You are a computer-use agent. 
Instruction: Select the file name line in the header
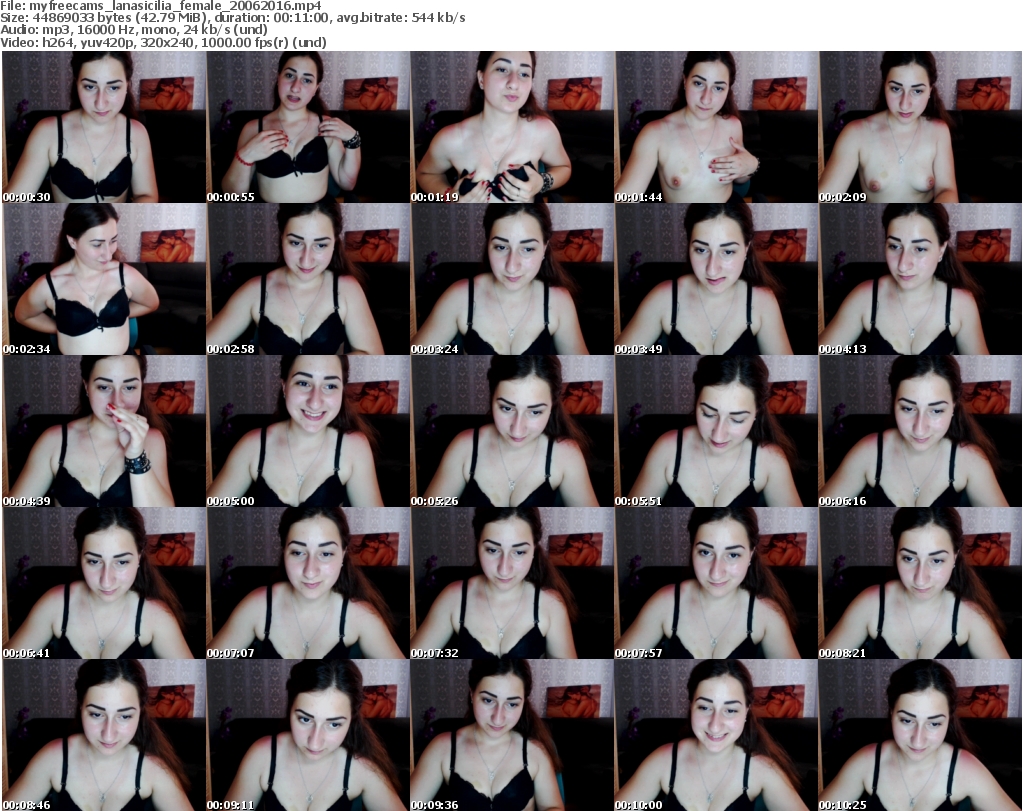point(161,6)
